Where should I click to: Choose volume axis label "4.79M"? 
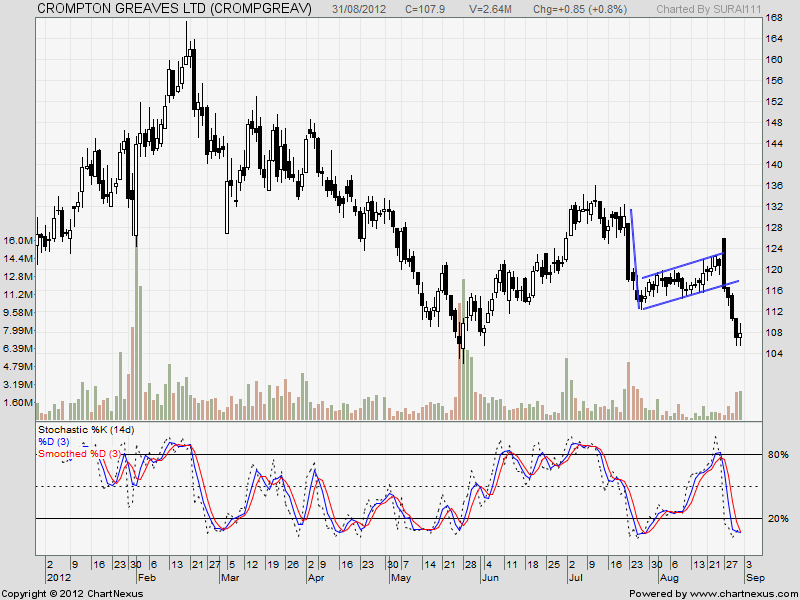point(18,366)
